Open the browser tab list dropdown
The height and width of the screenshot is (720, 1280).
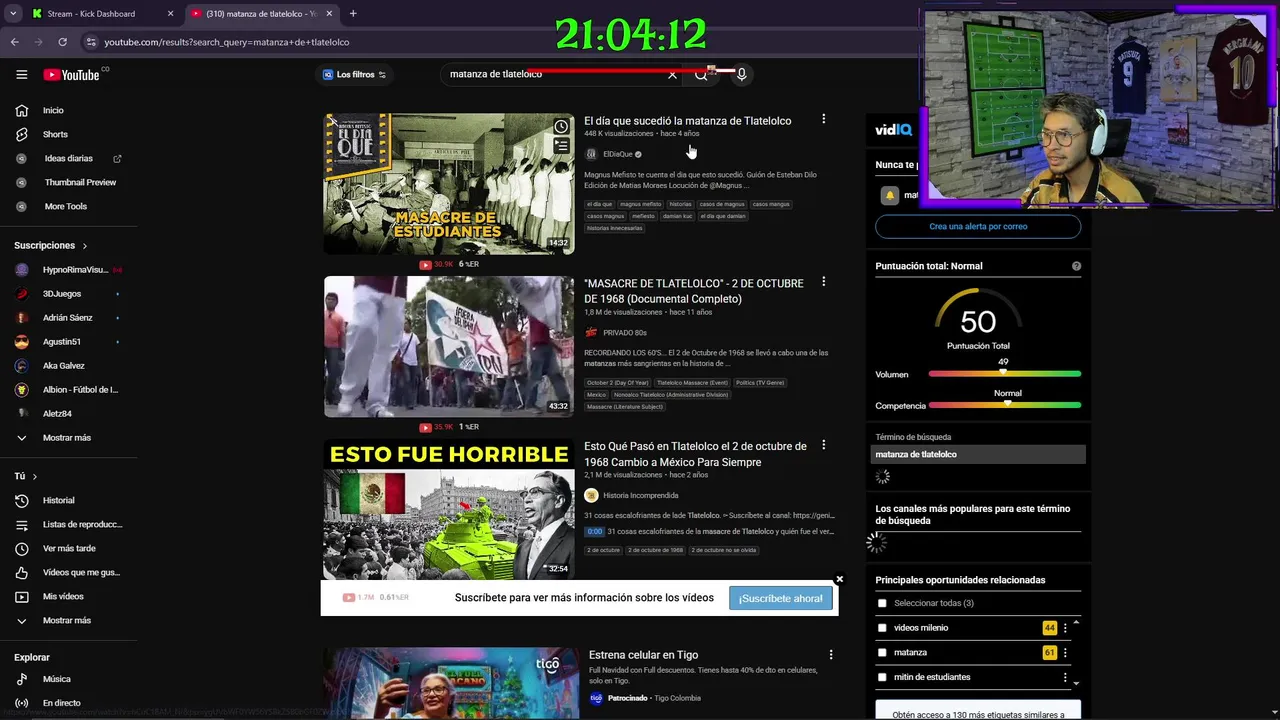[12, 13]
